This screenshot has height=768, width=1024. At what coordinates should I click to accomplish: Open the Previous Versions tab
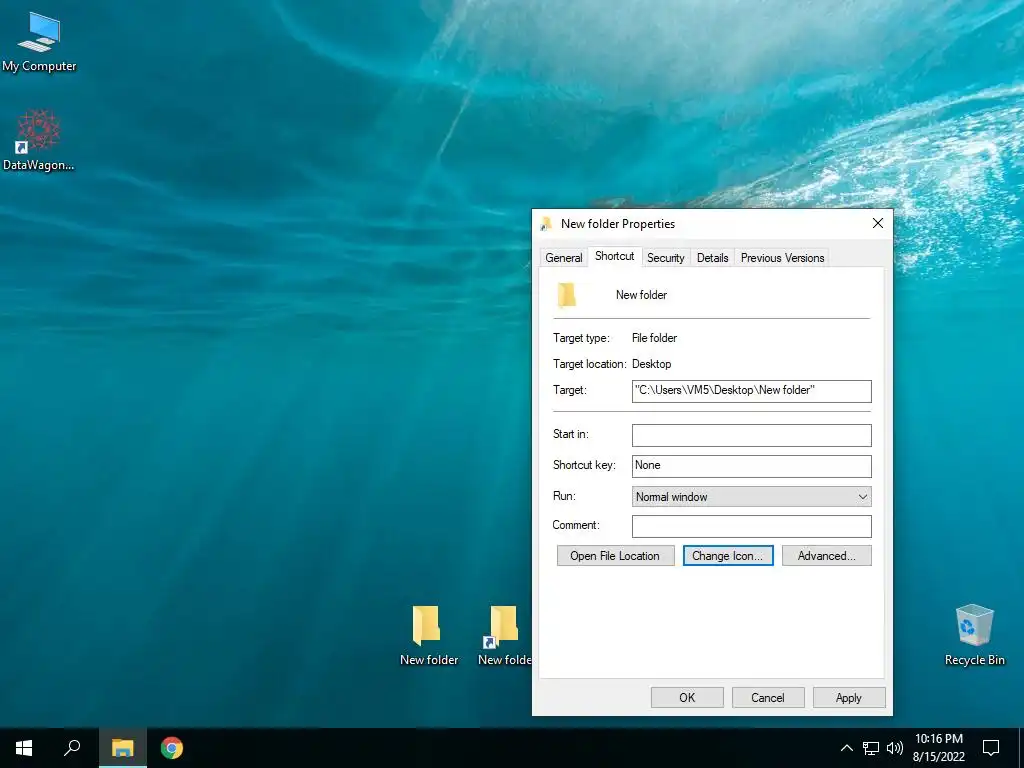[782, 258]
